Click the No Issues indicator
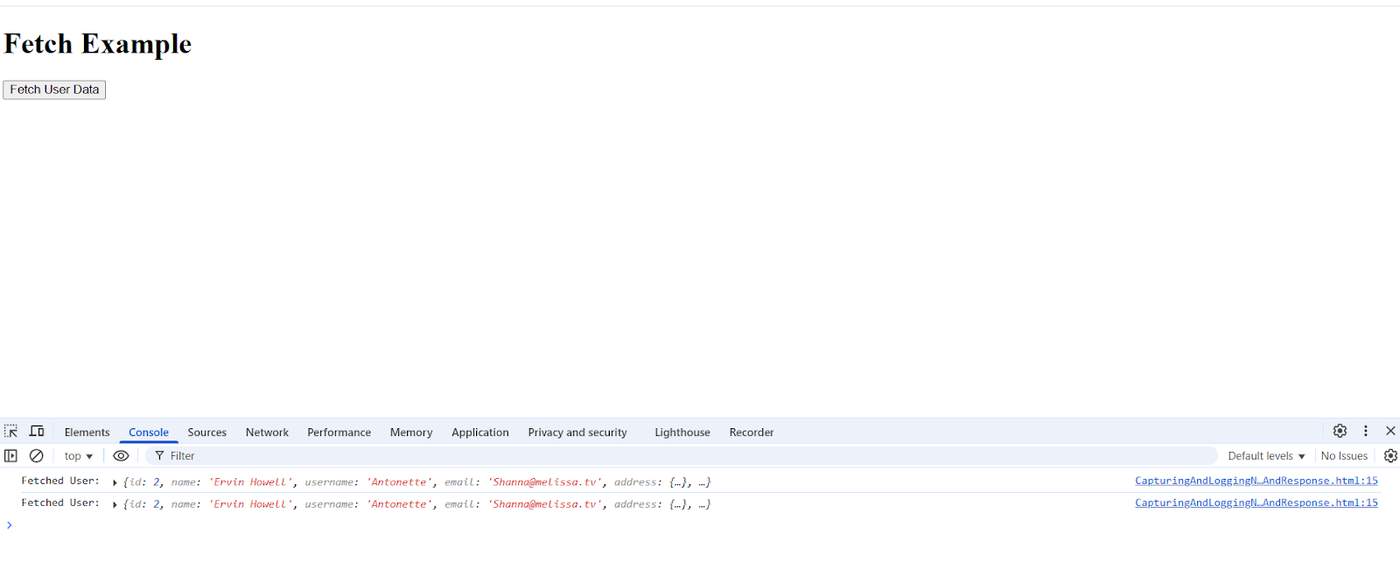 tap(1344, 456)
